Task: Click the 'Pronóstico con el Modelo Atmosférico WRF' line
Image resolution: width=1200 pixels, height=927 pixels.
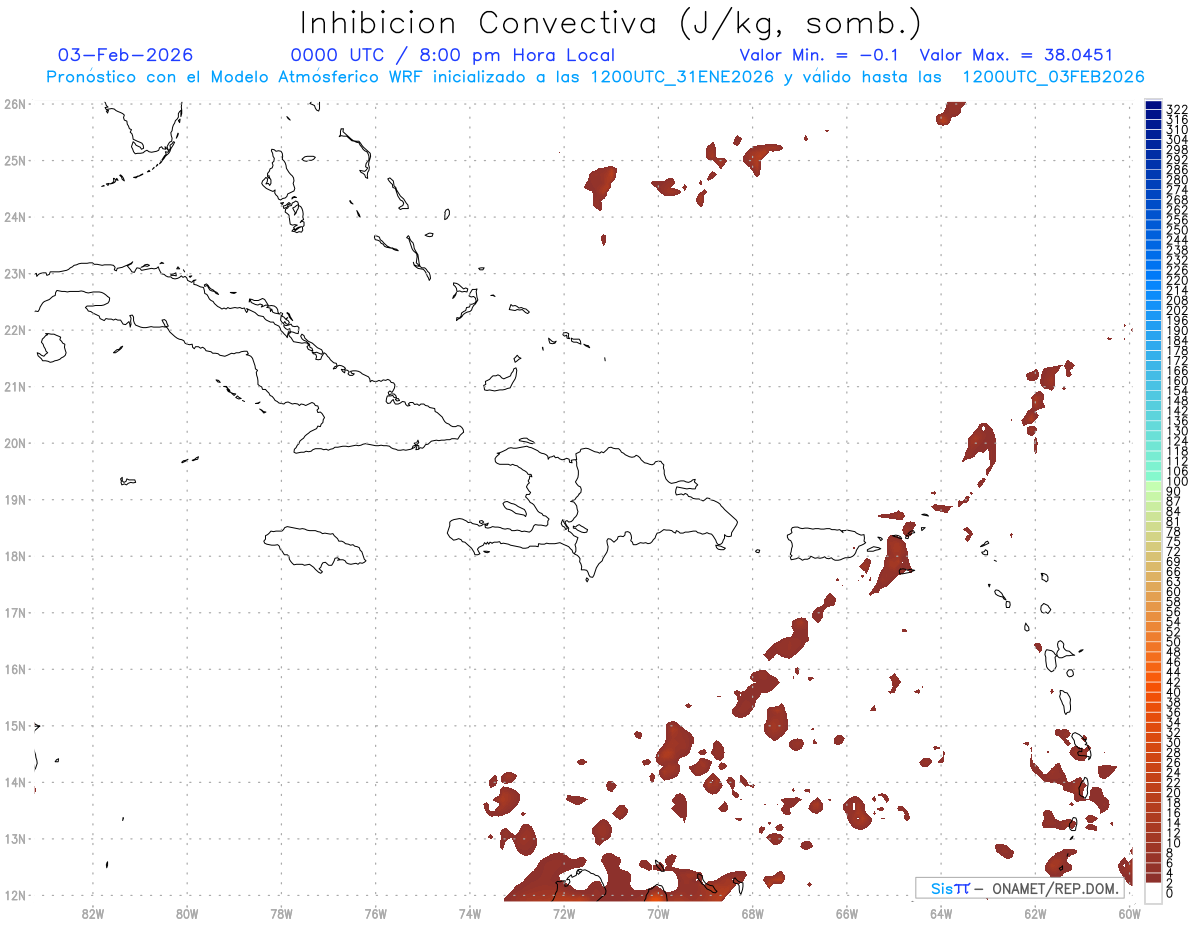Action: 595,77
